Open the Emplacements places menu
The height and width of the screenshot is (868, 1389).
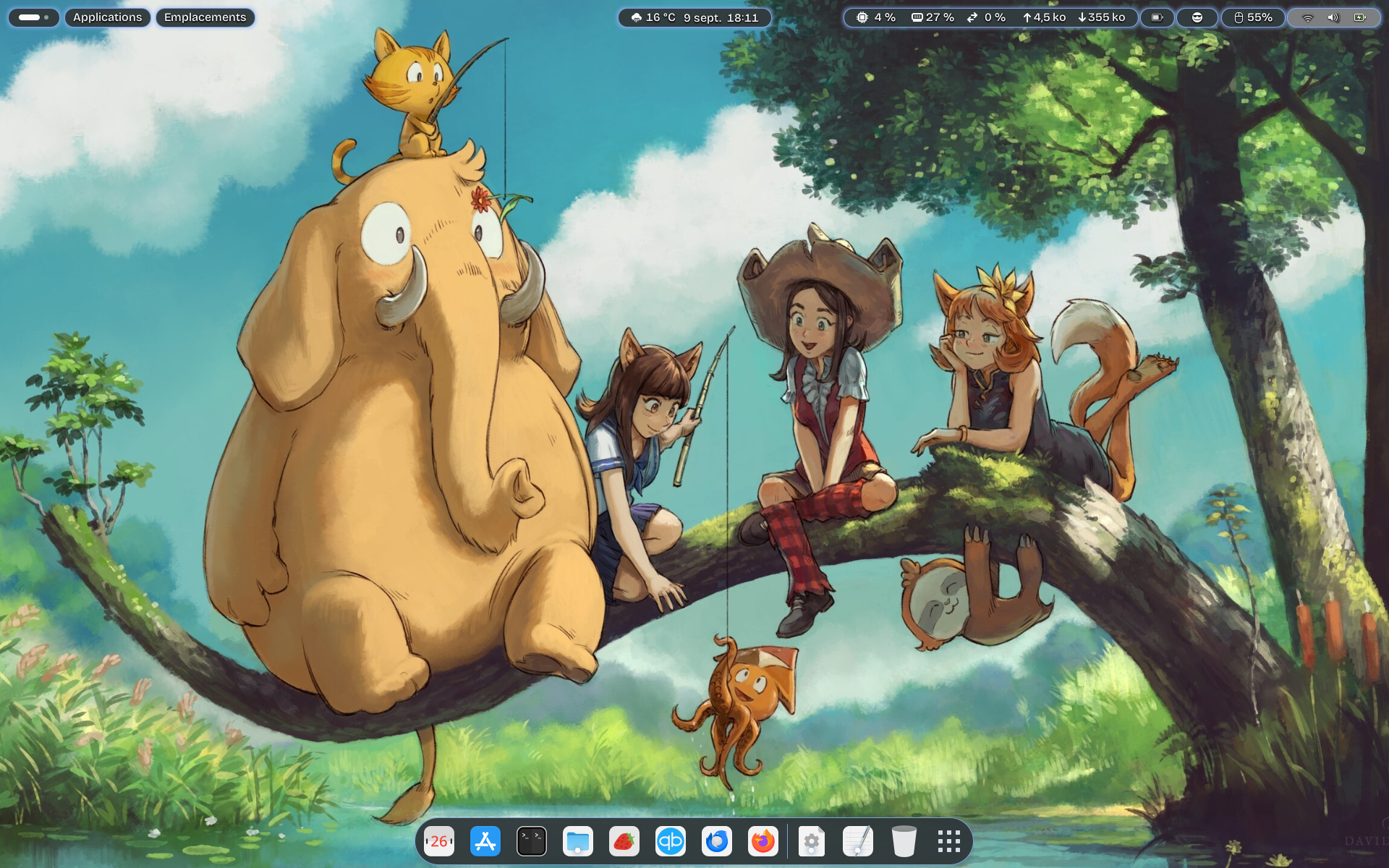pos(205,17)
